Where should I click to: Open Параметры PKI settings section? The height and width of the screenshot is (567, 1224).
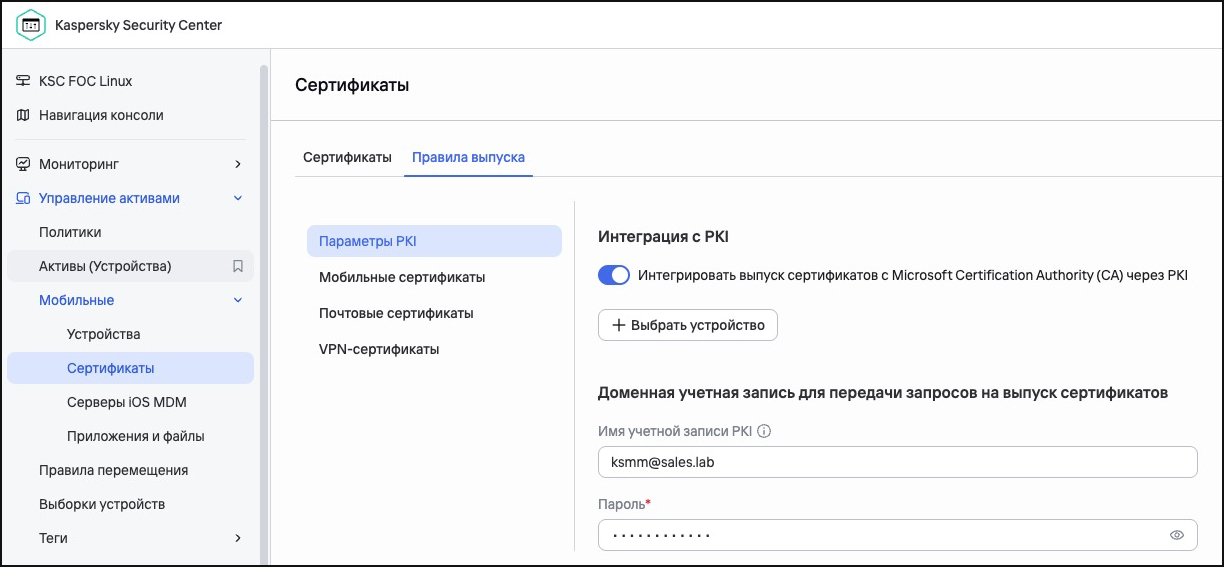pyautogui.click(x=434, y=241)
